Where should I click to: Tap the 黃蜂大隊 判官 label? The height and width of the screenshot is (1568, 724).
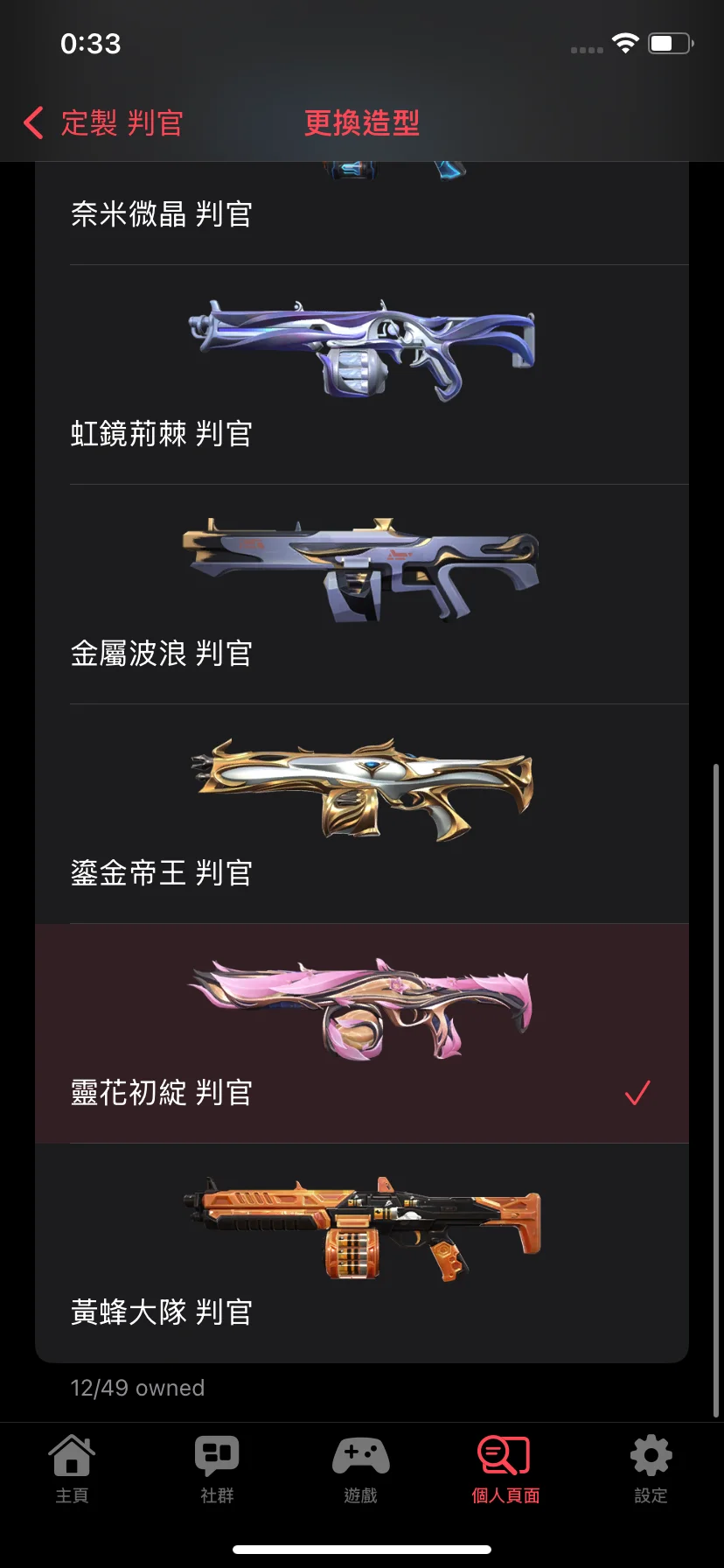(162, 1312)
